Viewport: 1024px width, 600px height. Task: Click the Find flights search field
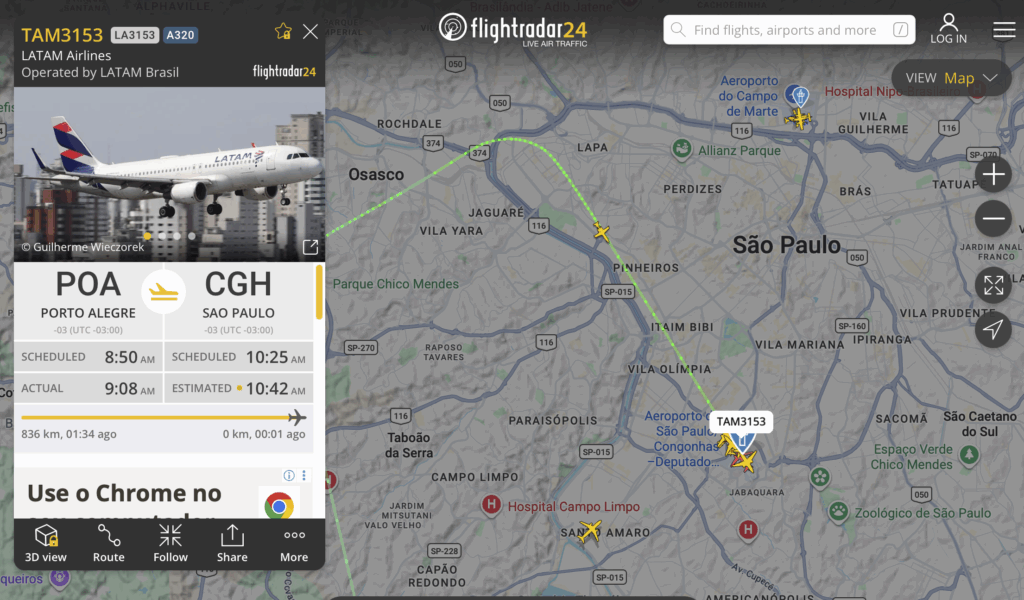[x=789, y=30]
